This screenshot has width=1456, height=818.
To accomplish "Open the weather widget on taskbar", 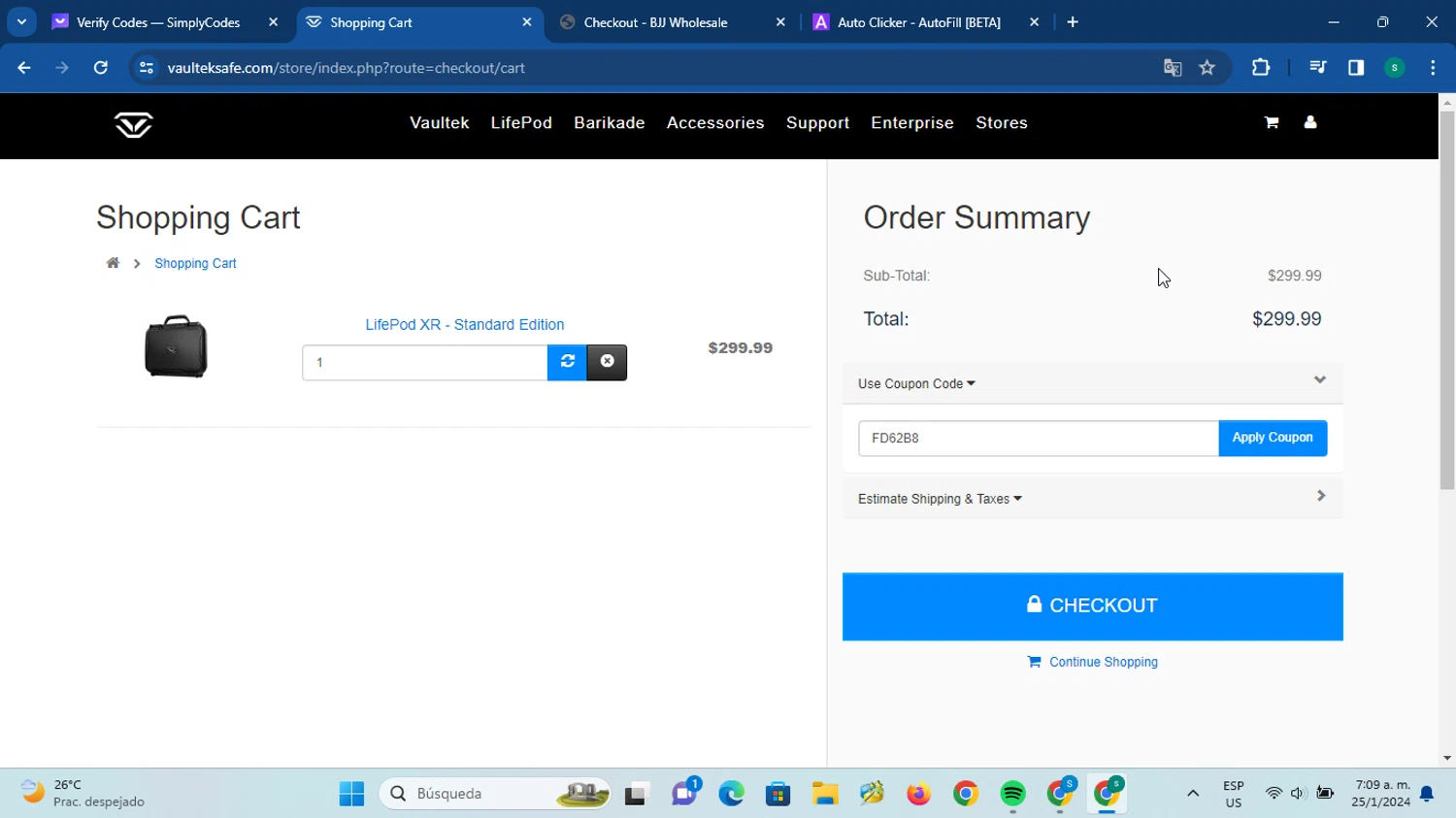I will (83, 793).
